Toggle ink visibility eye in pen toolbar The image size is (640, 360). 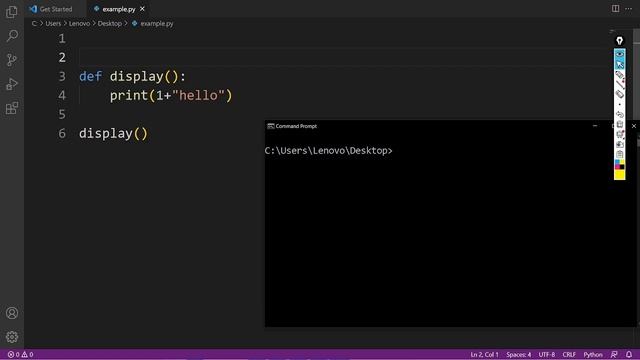coord(620,54)
